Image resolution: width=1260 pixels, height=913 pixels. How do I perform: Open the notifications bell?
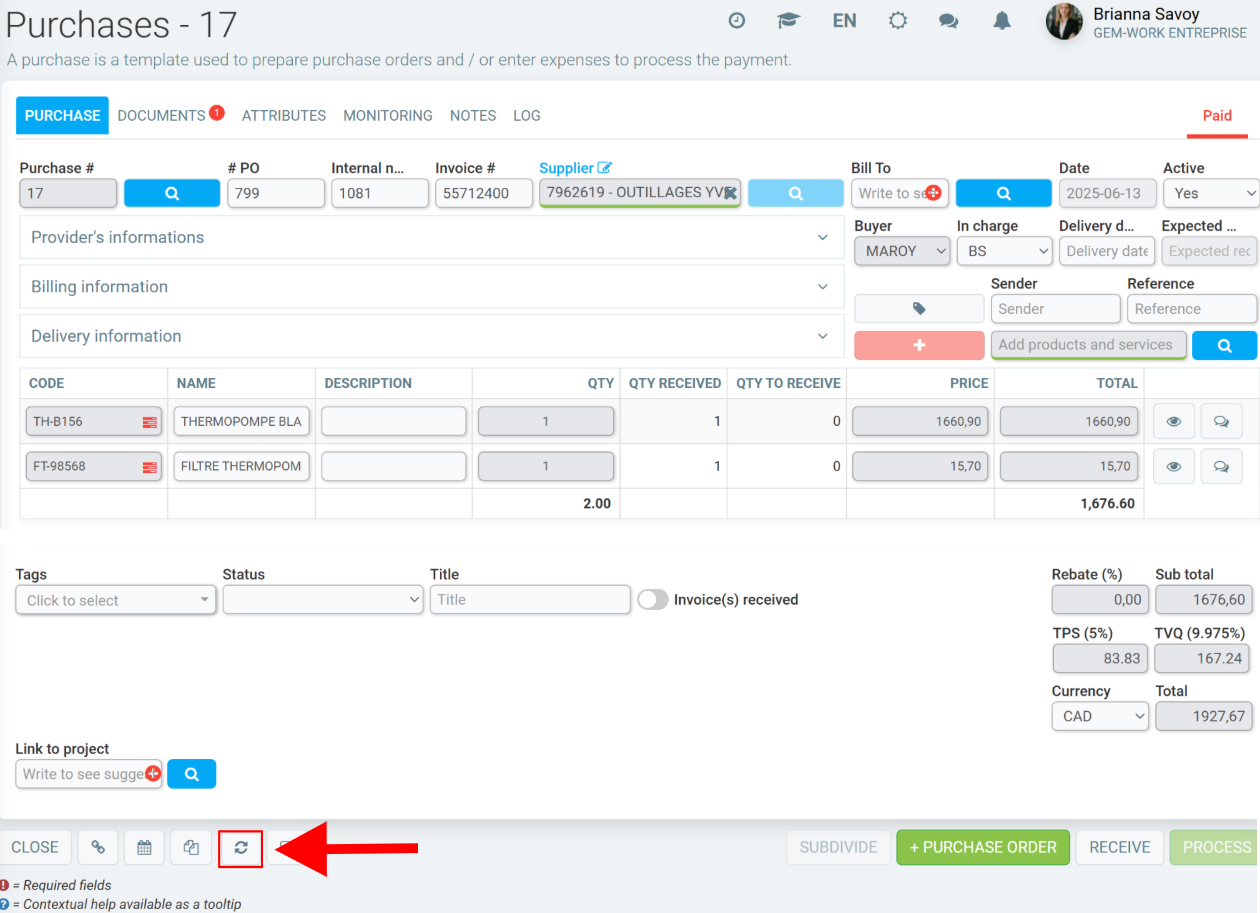pyautogui.click(x=1002, y=20)
